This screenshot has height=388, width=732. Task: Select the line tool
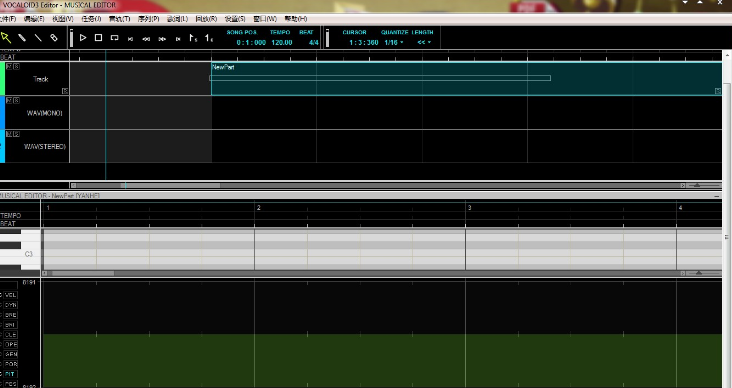38,38
